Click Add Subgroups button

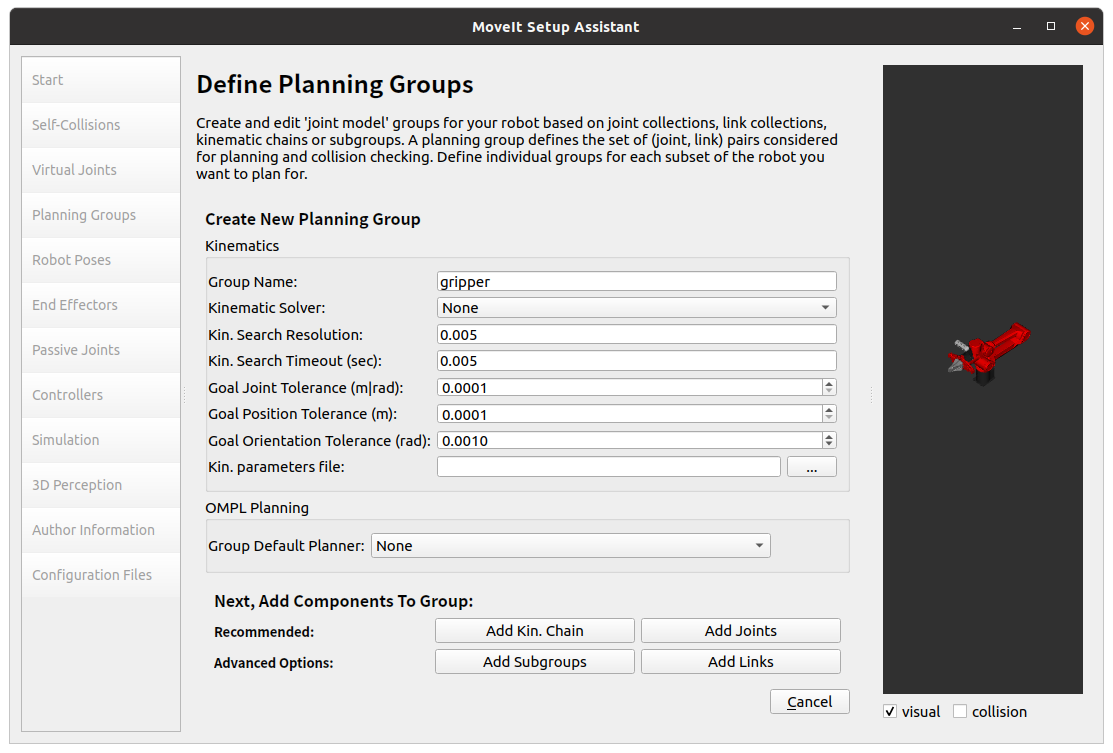click(534, 662)
